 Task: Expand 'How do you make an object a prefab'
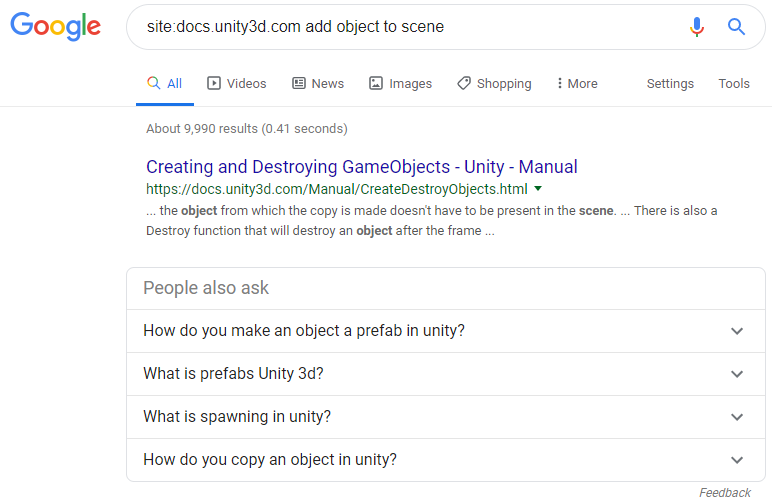pyautogui.click(x=446, y=331)
